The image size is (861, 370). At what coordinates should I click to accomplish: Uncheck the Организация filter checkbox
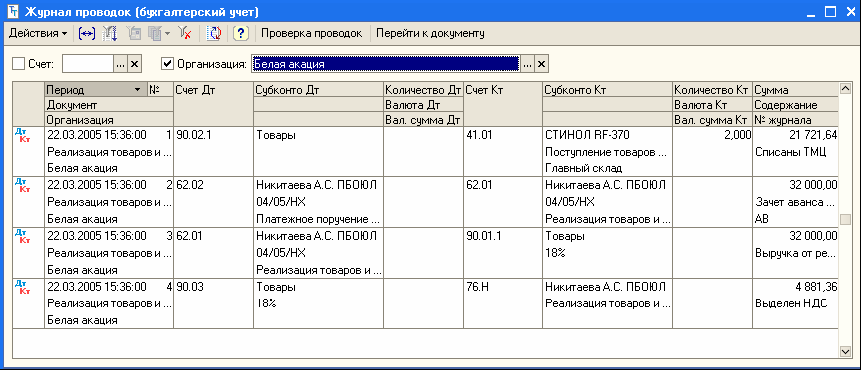167,64
